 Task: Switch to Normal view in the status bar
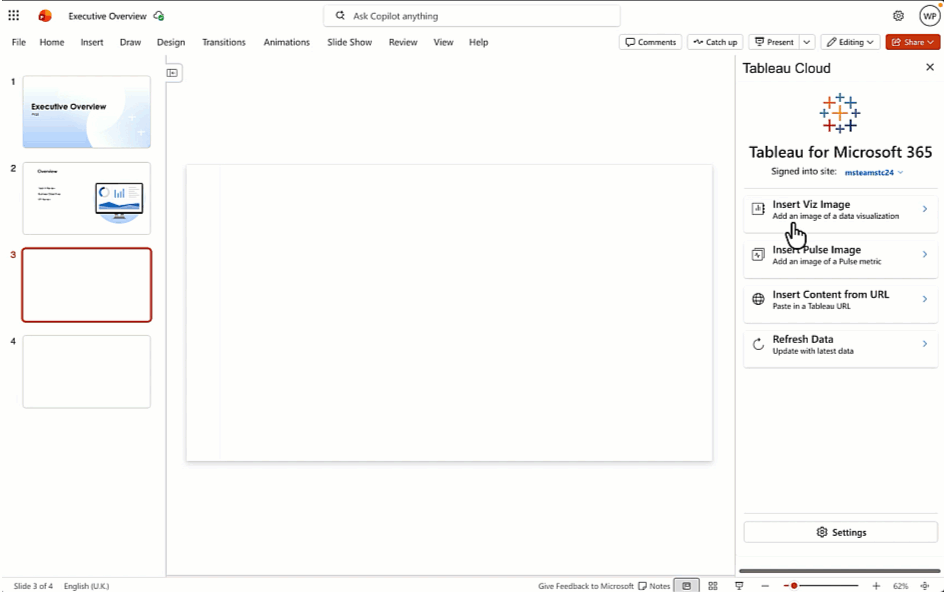[686, 586]
